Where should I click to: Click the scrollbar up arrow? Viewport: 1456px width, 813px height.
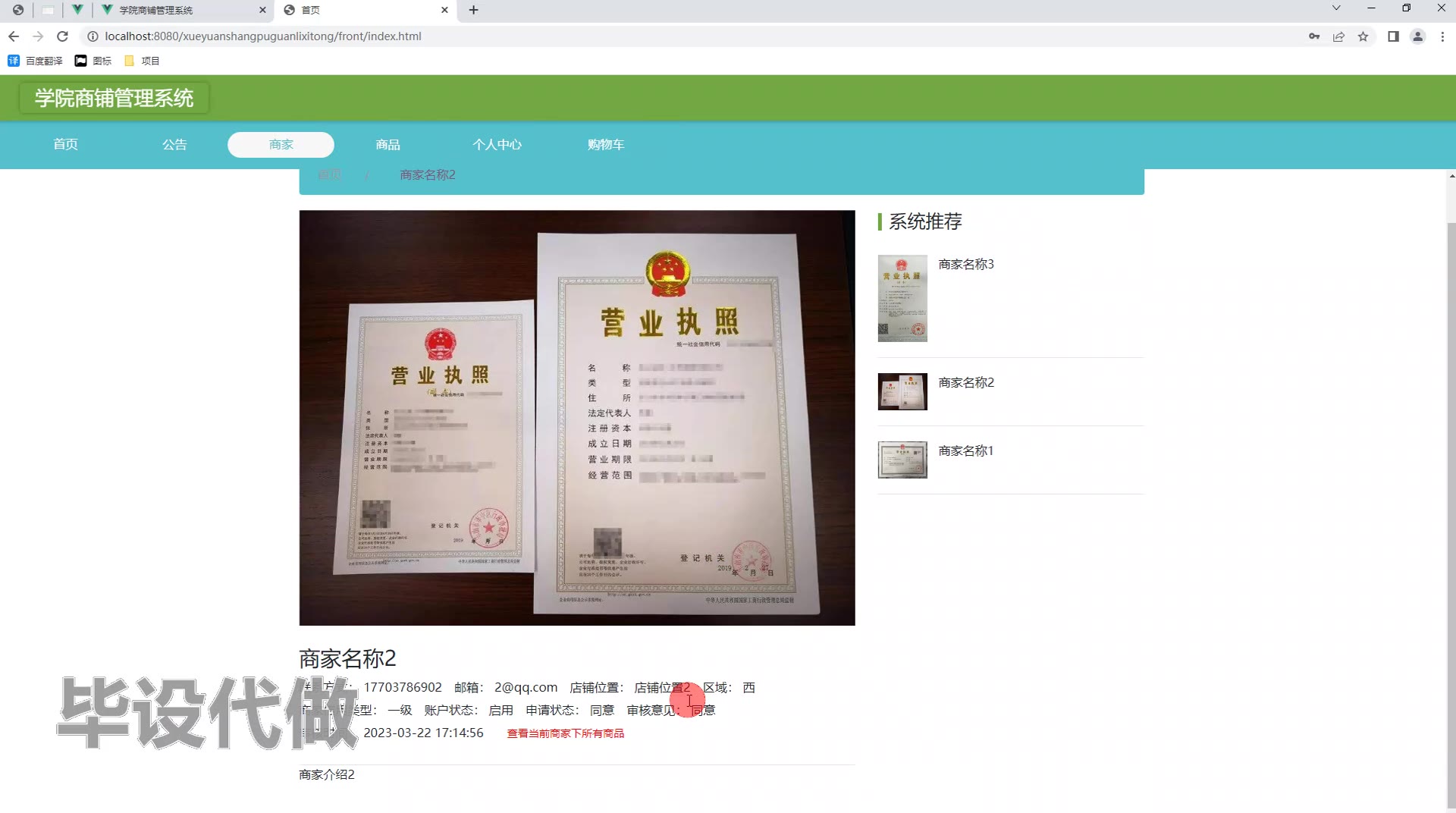pos(1451,176)
